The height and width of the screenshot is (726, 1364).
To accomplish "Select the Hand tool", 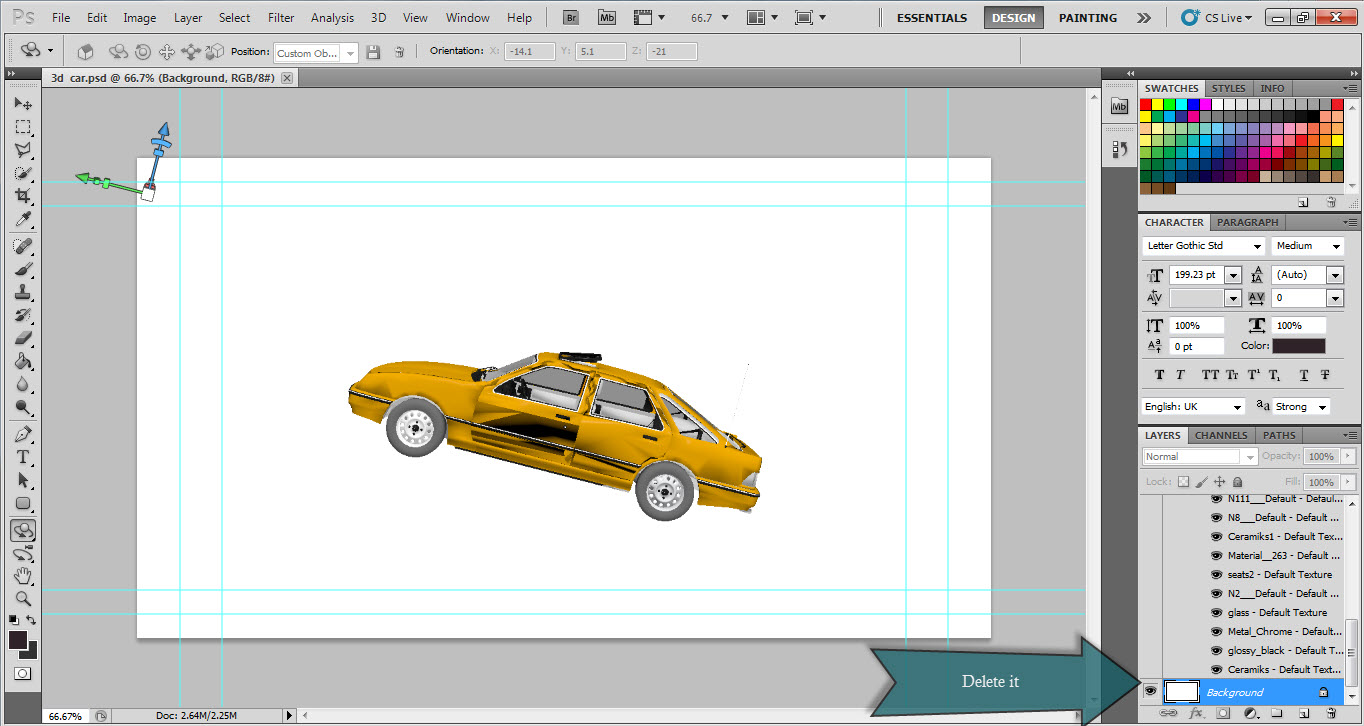I will (x=23, y=576).
